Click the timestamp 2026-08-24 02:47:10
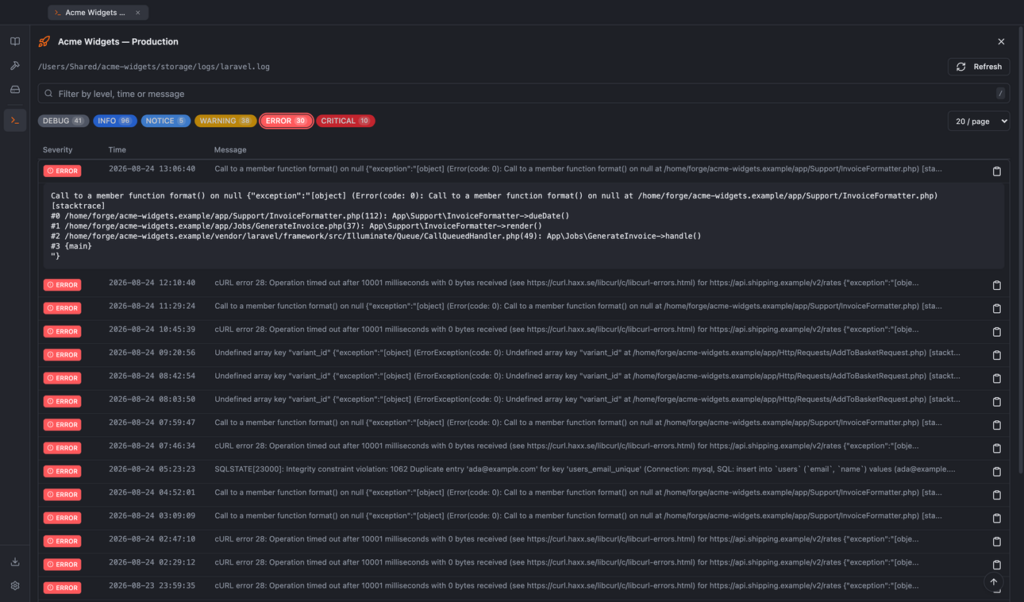 pos(152,539)
